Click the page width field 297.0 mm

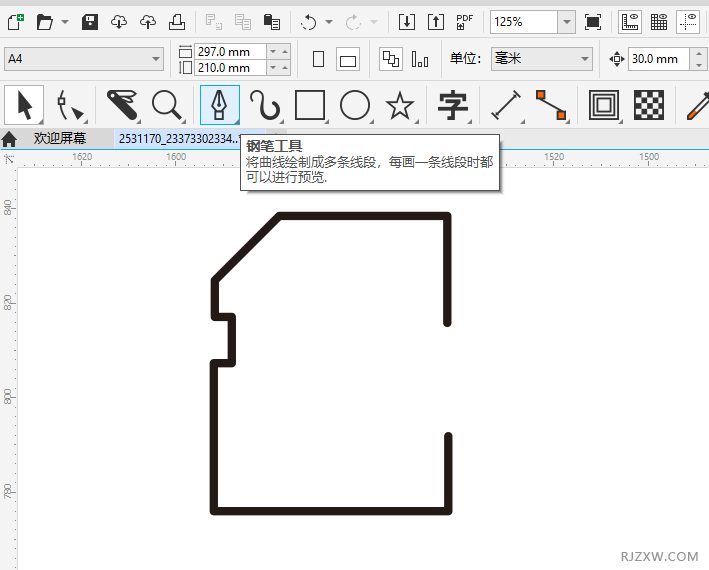point(230,51)
